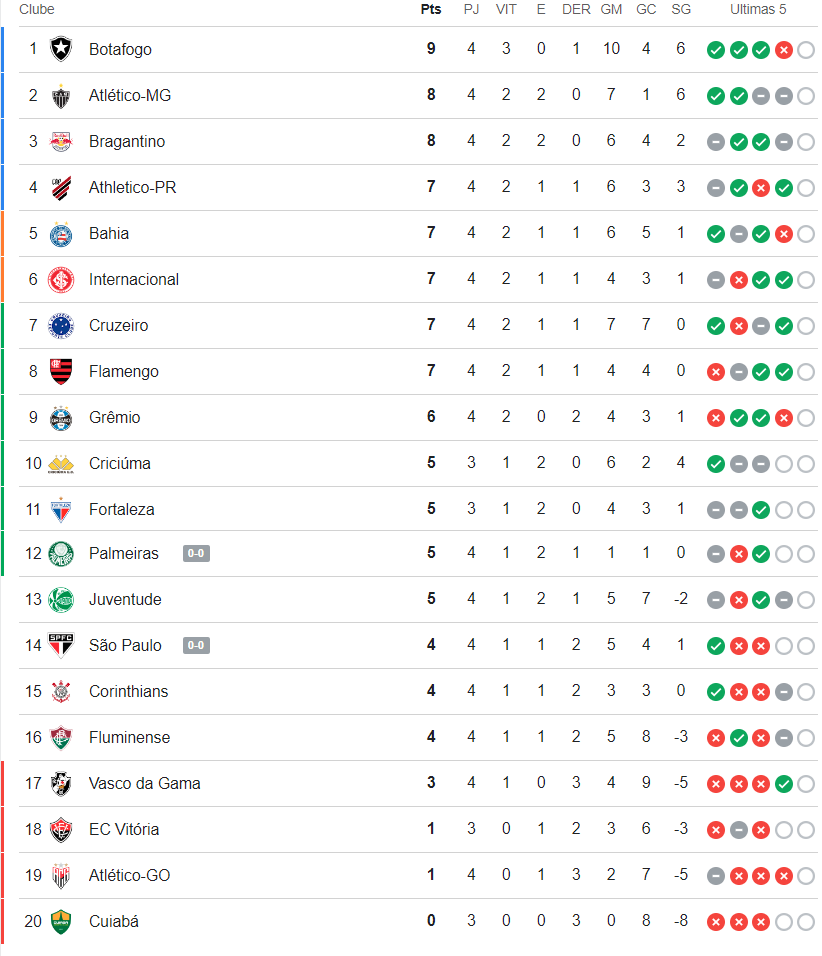822x956 pixels.
Task: Click the Flamengo crest icon
Action: 61,371
